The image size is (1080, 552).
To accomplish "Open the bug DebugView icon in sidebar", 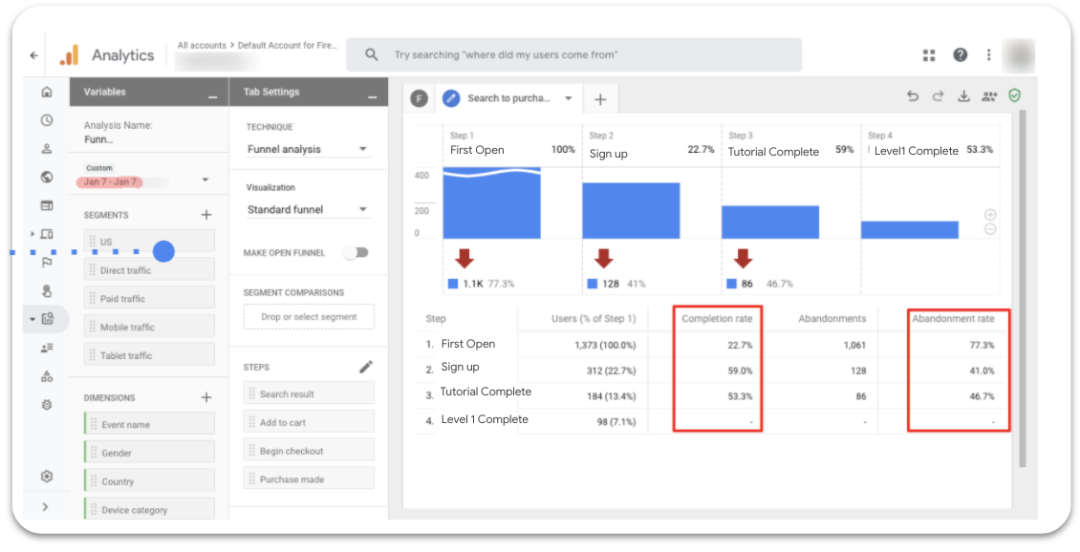I will [x=47, y=405].
